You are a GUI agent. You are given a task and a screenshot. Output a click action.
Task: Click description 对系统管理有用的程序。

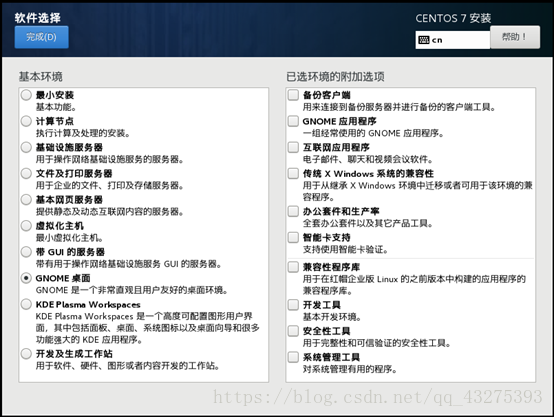tap(350, 369)
